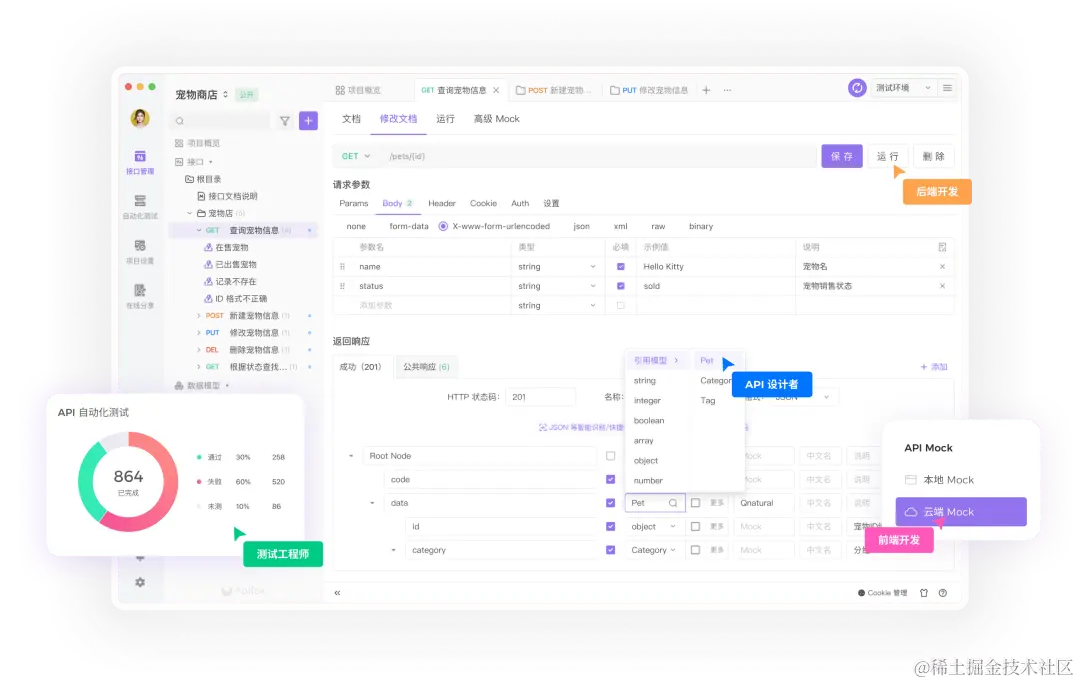Open Cookie 管理 in bottom bar
This screenshot has width=1080, height=684.
[882, 592]
